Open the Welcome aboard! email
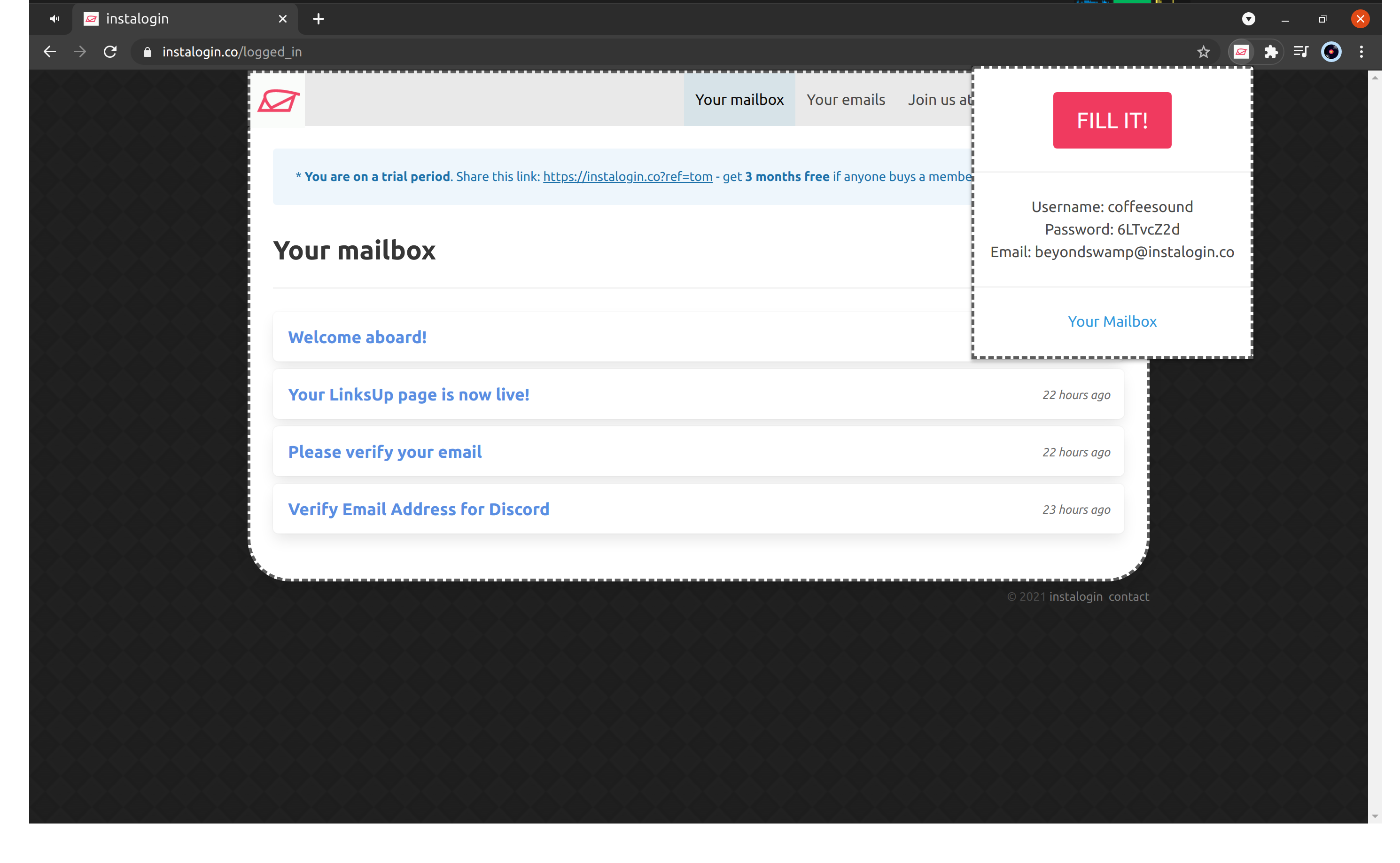 pyautogui.click(x=357, y=337)
